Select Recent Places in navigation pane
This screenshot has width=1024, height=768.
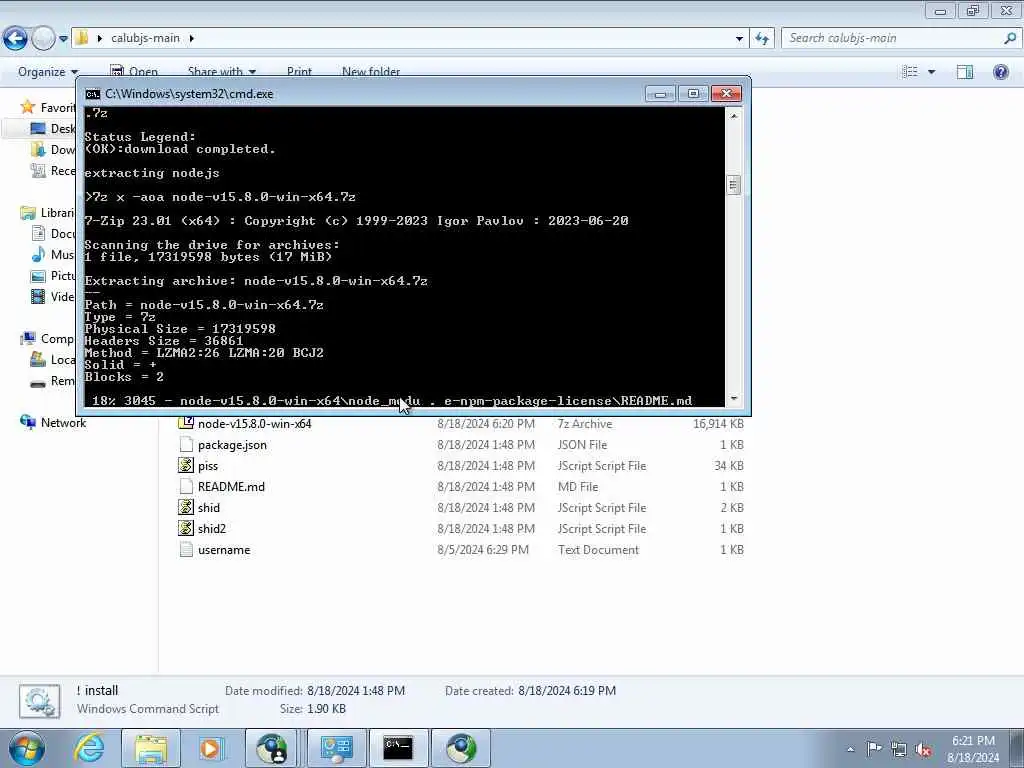click(54, 170)
